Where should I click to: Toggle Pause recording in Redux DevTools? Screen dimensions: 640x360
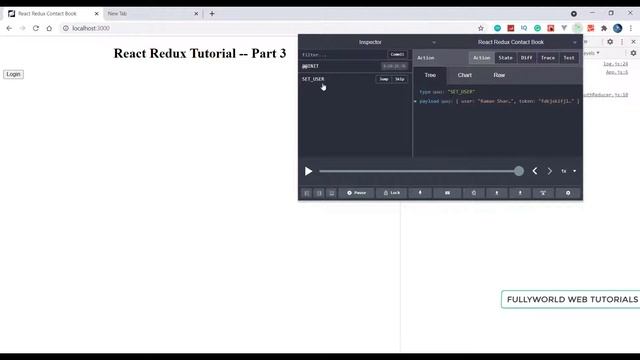coord(356,193)
